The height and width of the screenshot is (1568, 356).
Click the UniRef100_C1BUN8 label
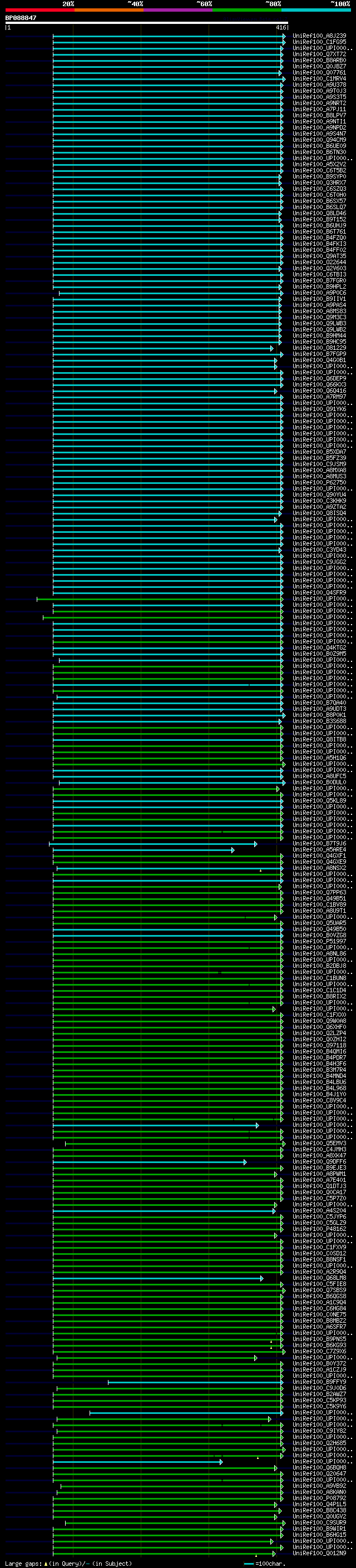coord(319,977)
